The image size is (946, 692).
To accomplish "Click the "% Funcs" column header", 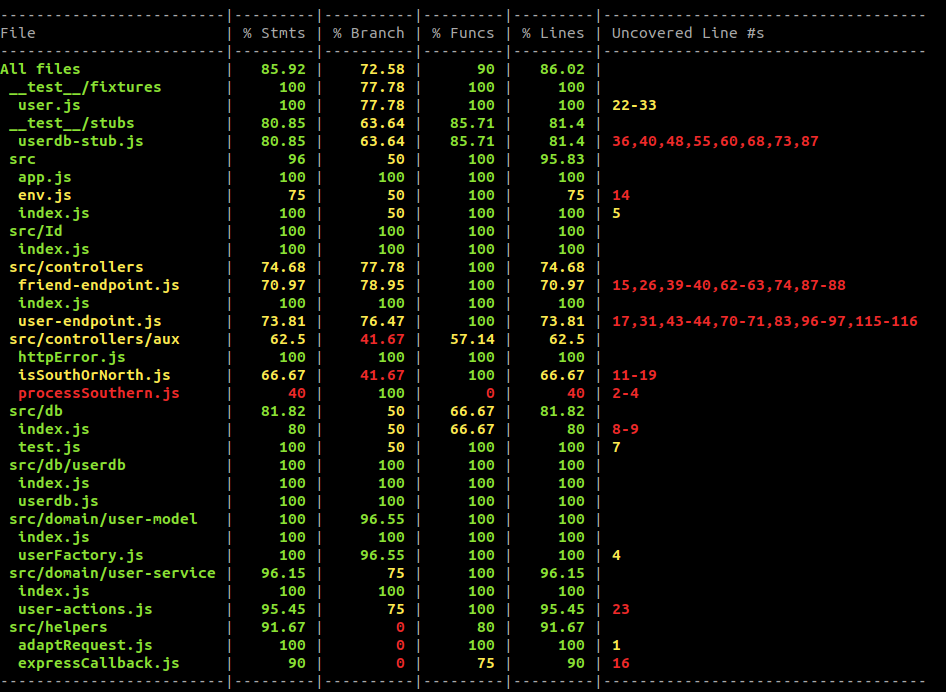I will (463, 33).
